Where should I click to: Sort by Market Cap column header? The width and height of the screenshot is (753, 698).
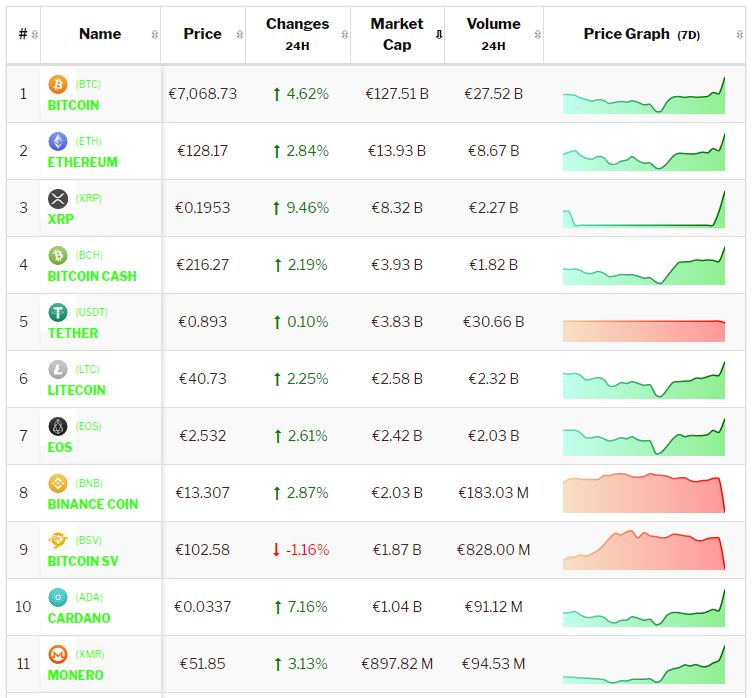click(396, 34)
